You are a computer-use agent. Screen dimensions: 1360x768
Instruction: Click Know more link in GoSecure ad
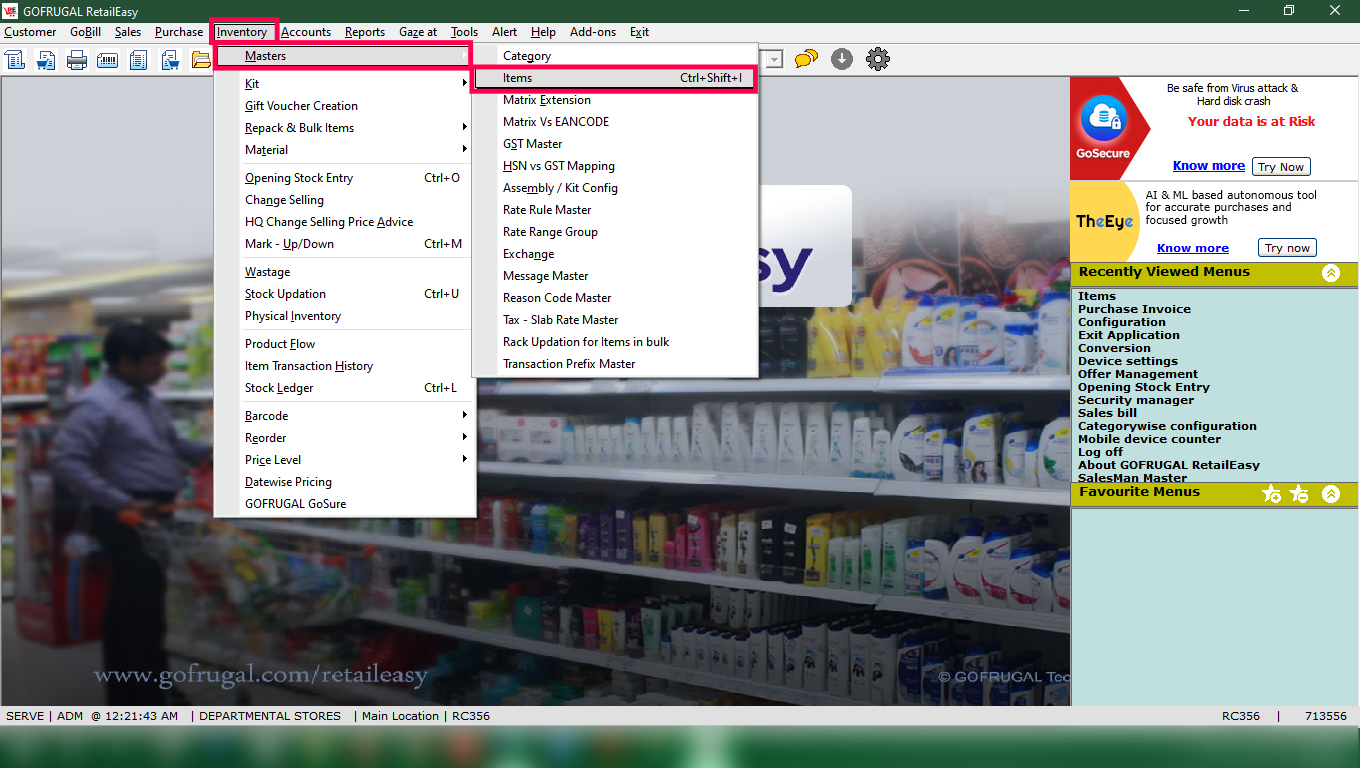pyautogui.click(x=1209, y=166)
